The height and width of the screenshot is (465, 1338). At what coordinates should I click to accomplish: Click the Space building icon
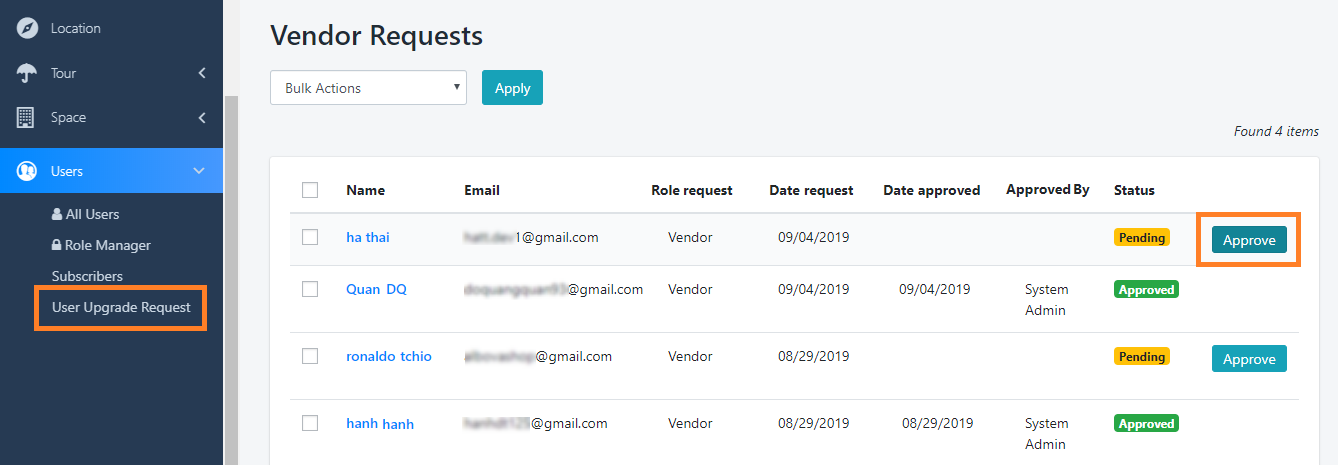tap(27, 117)
